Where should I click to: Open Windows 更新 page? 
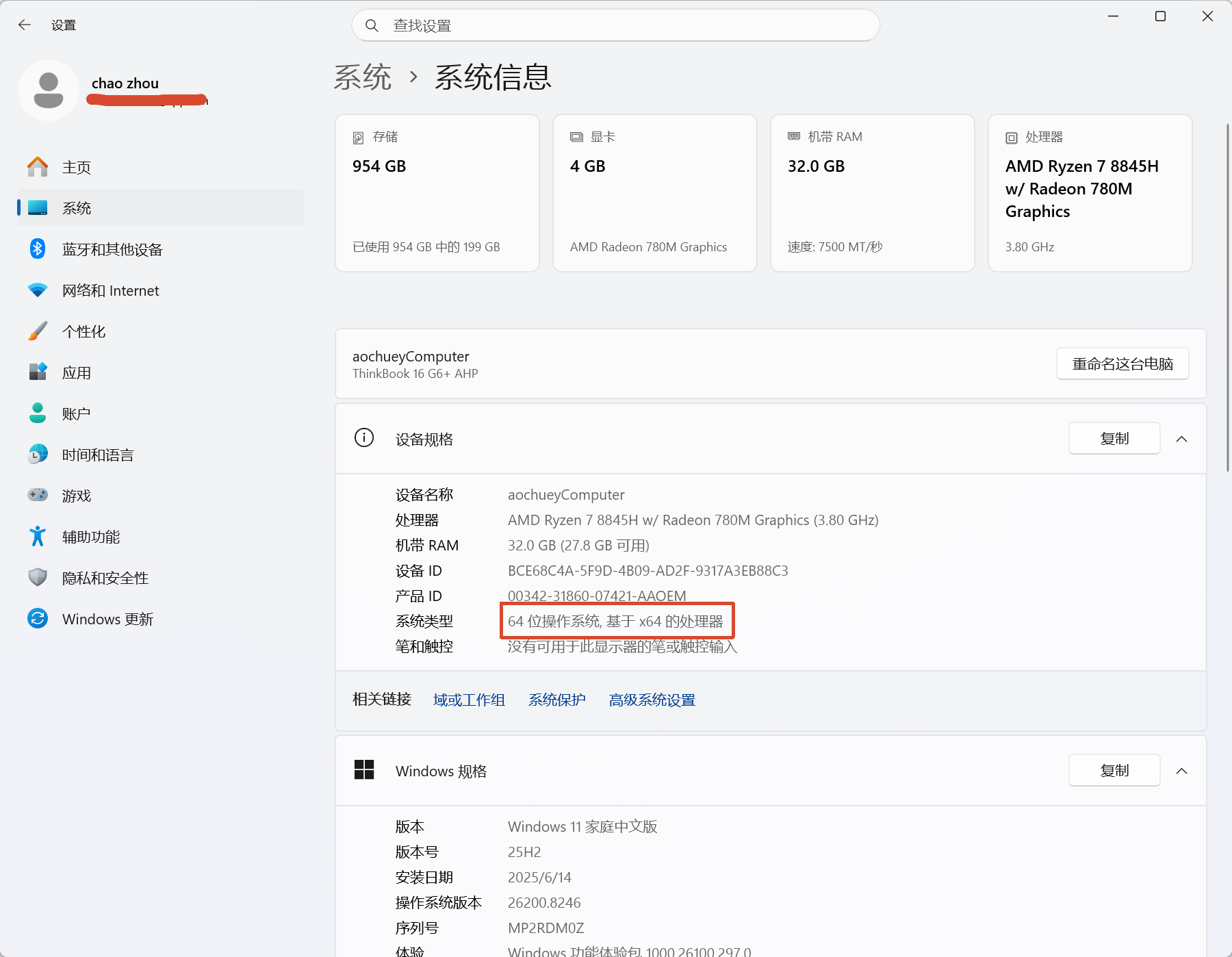coord(160,619)
